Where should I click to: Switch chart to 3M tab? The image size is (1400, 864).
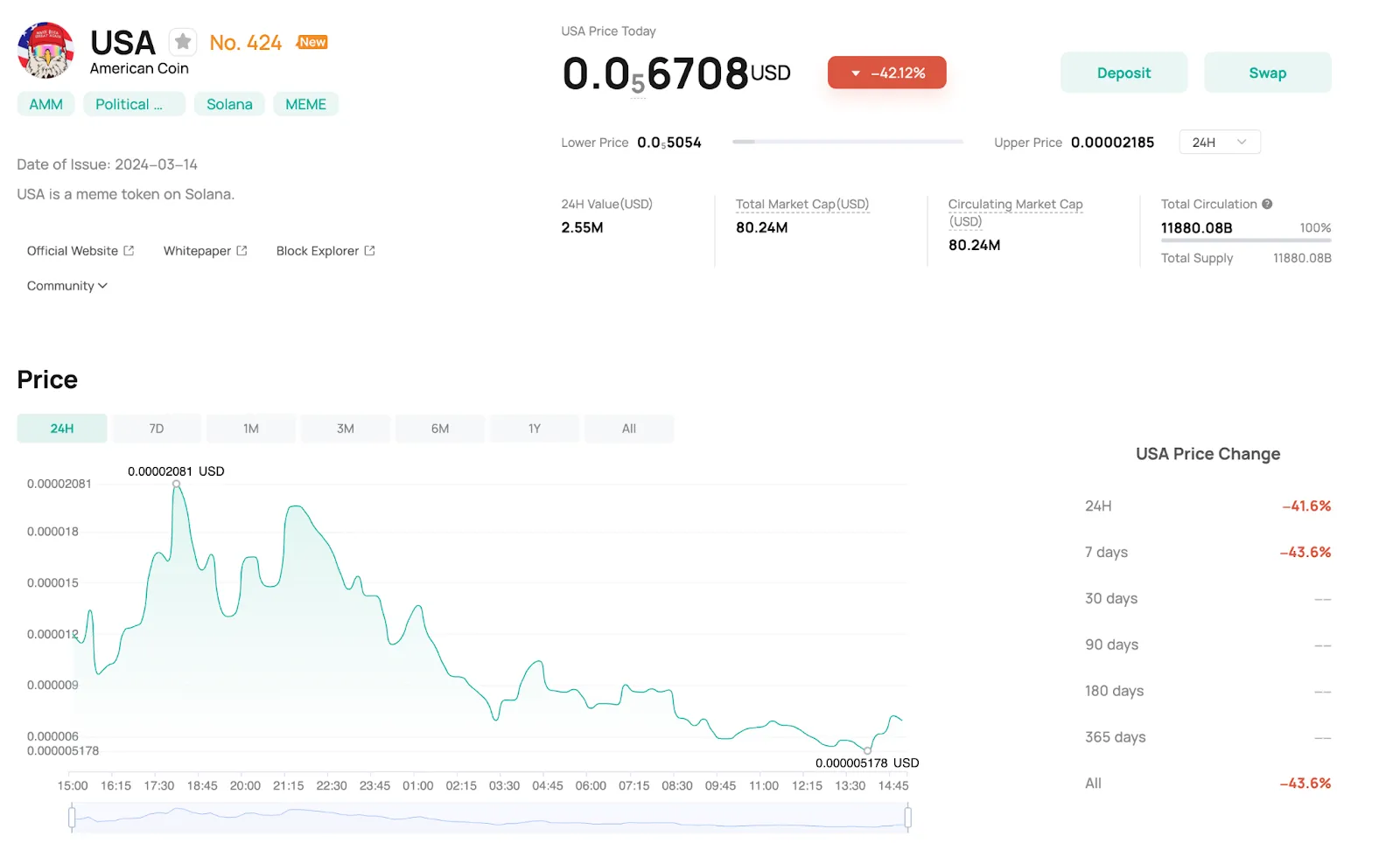pyautogui.click(x=346, y=429)
